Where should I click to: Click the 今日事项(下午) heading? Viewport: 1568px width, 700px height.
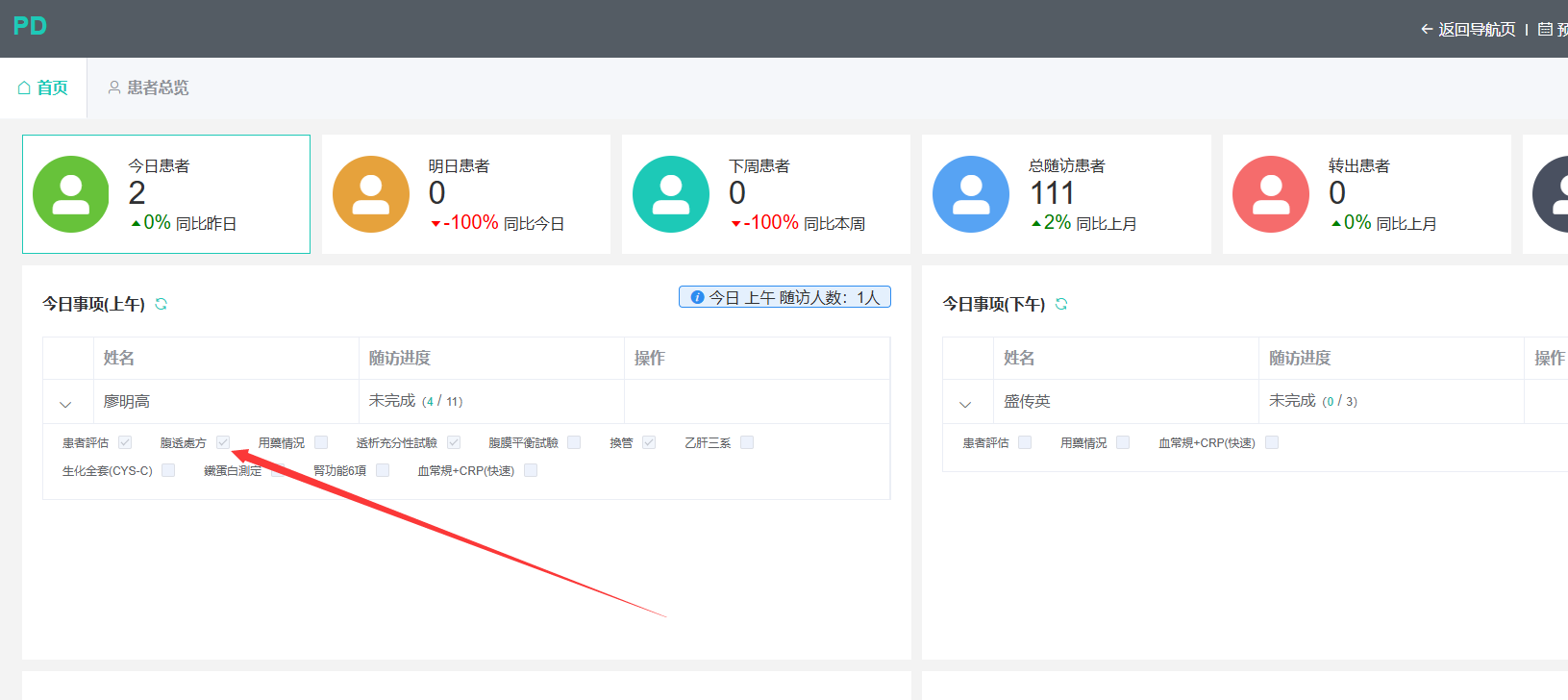pyautogui.click(x=994, y=304)
